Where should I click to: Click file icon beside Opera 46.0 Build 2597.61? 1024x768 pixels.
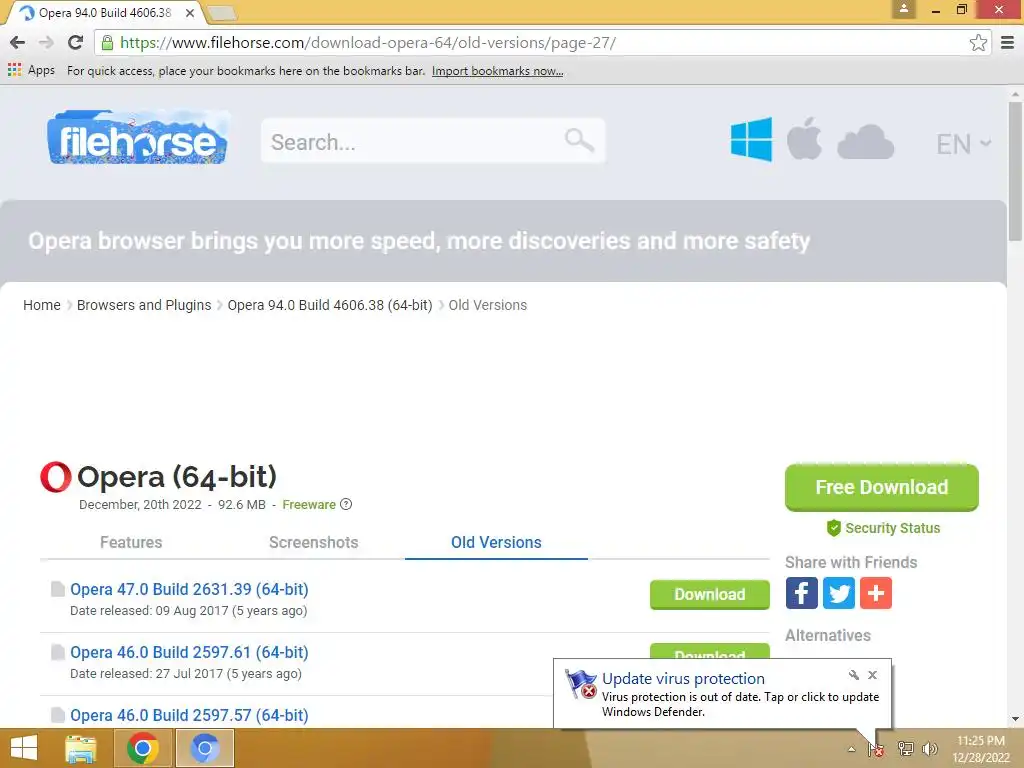[x=57, y=652]
